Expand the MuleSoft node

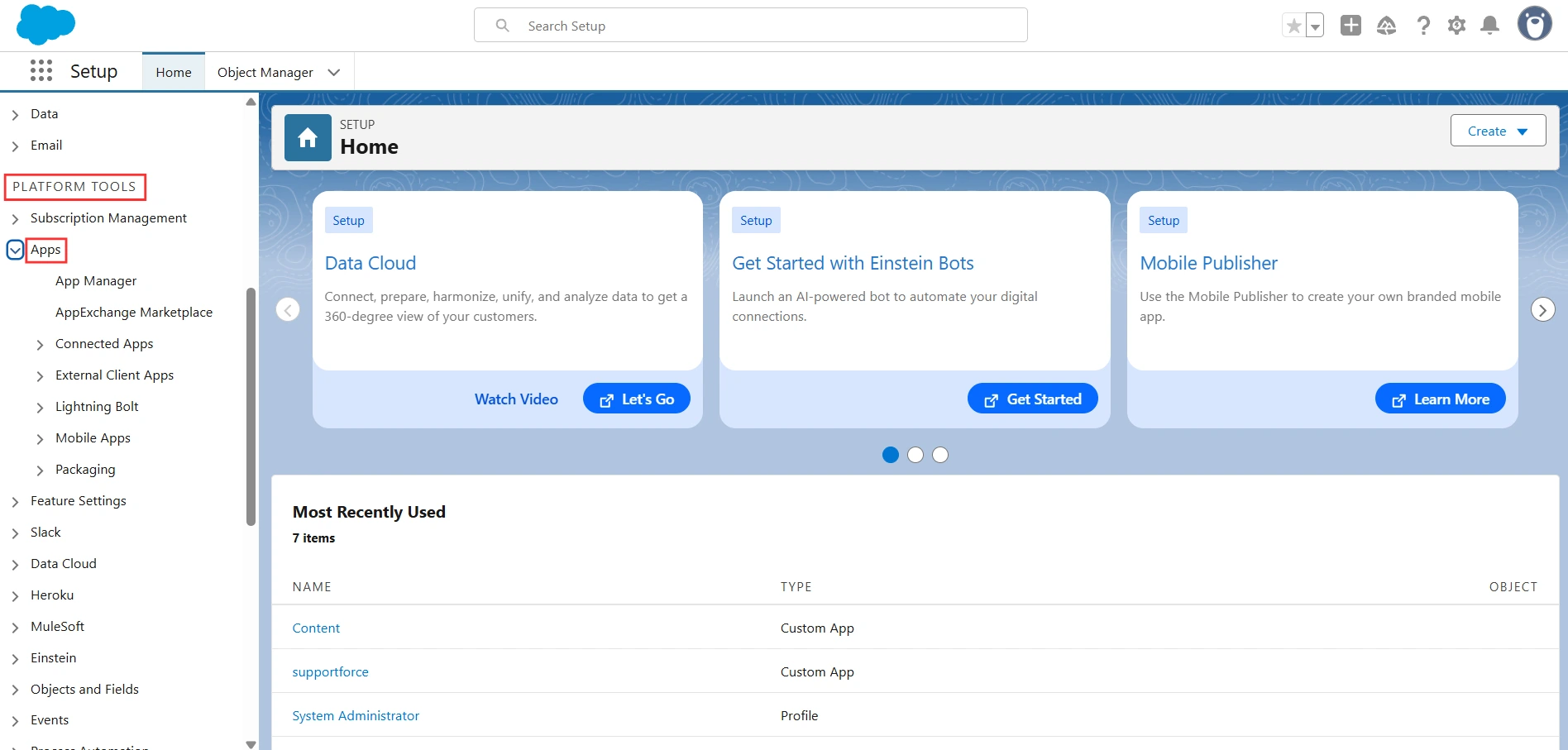pos(15,627)
